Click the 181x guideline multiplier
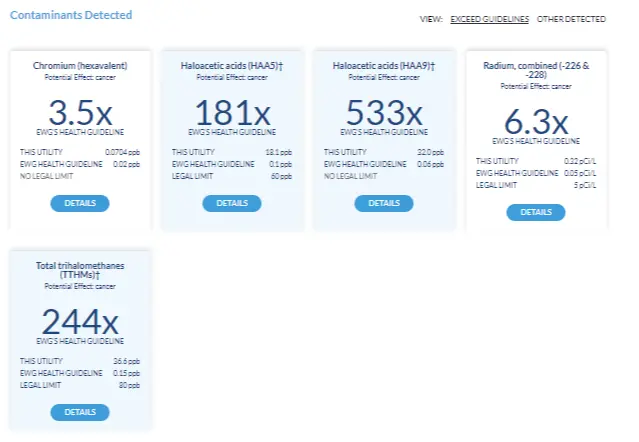The height and width of the screenshot is (442, 639). pyautogui.click(x=232, y=112)
